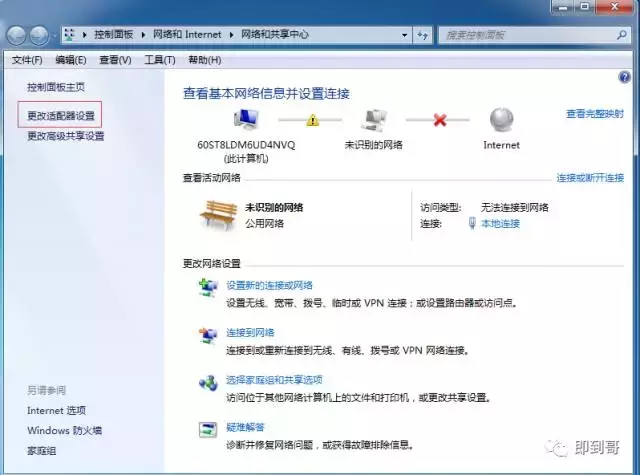Click 连接到网络 link
640x475 pixels.
click(250, 333)
